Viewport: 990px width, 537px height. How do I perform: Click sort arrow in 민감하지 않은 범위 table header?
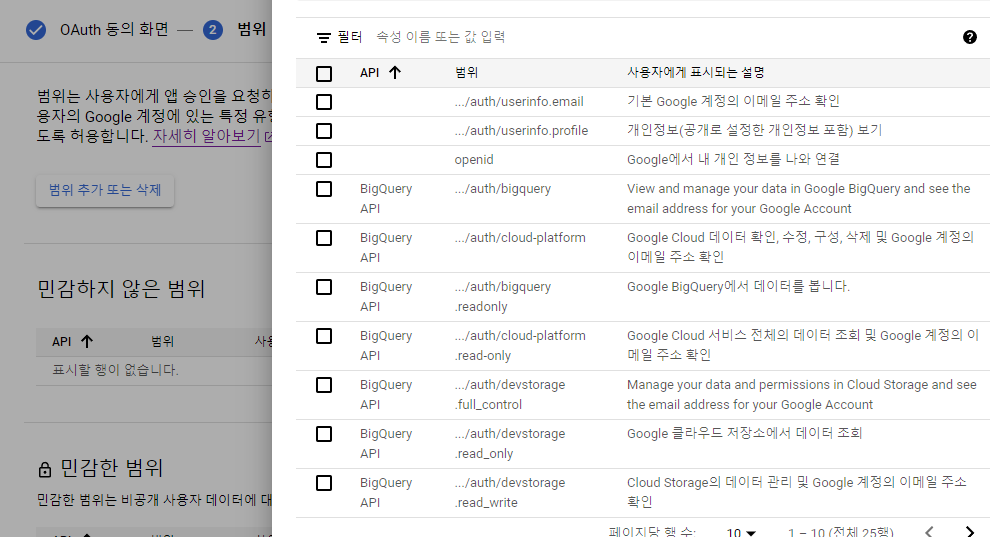[87, 341]
